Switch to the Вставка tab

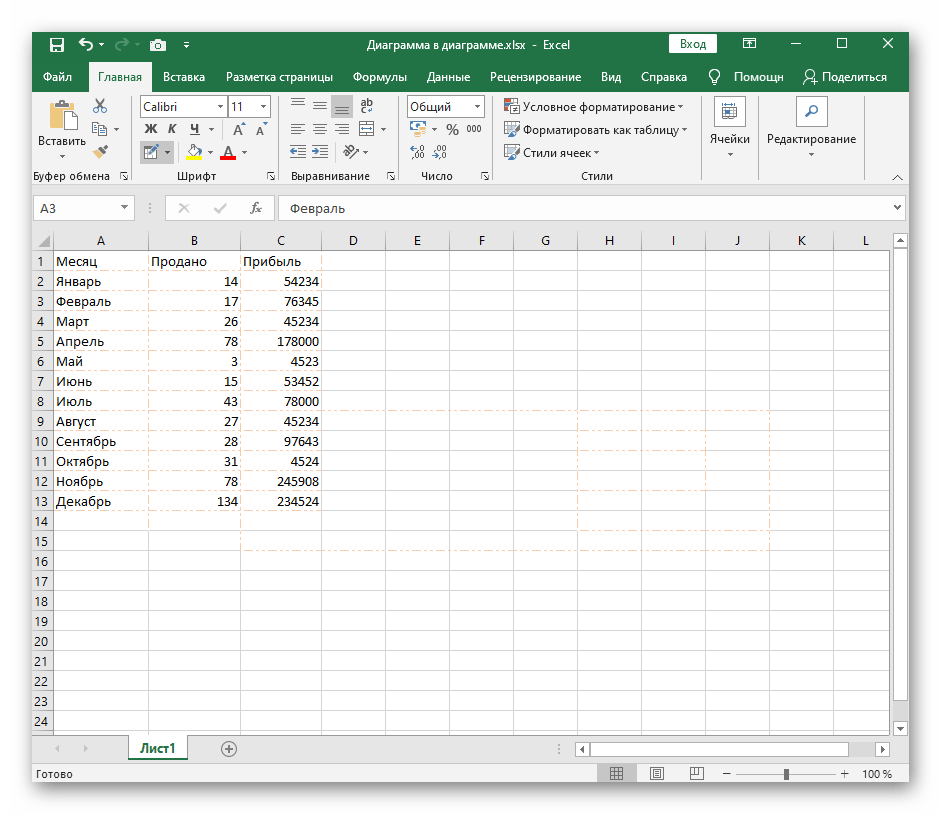[x=184, y=77]
